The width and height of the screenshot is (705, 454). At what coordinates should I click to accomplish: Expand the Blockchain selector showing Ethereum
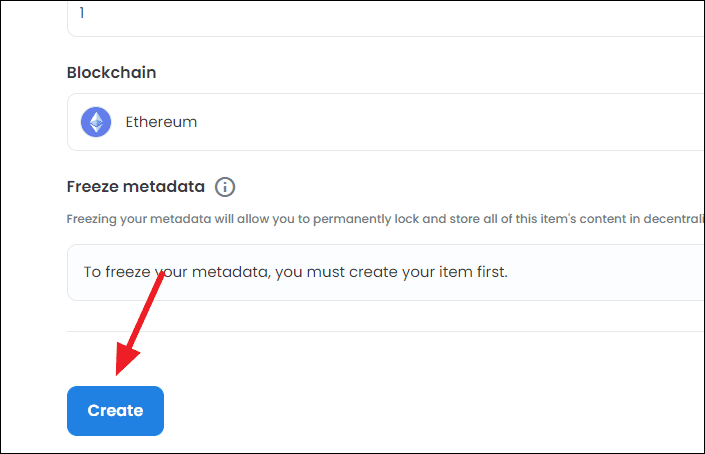385,122
